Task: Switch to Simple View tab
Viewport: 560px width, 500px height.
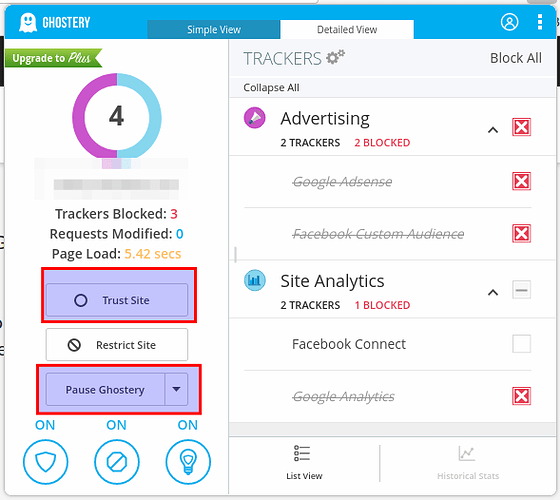Action: pyautogui.click(x=214, y=29)
